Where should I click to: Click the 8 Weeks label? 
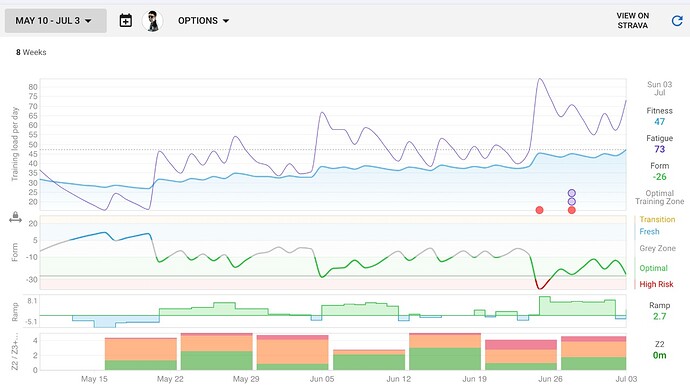(x=31, y=52)
